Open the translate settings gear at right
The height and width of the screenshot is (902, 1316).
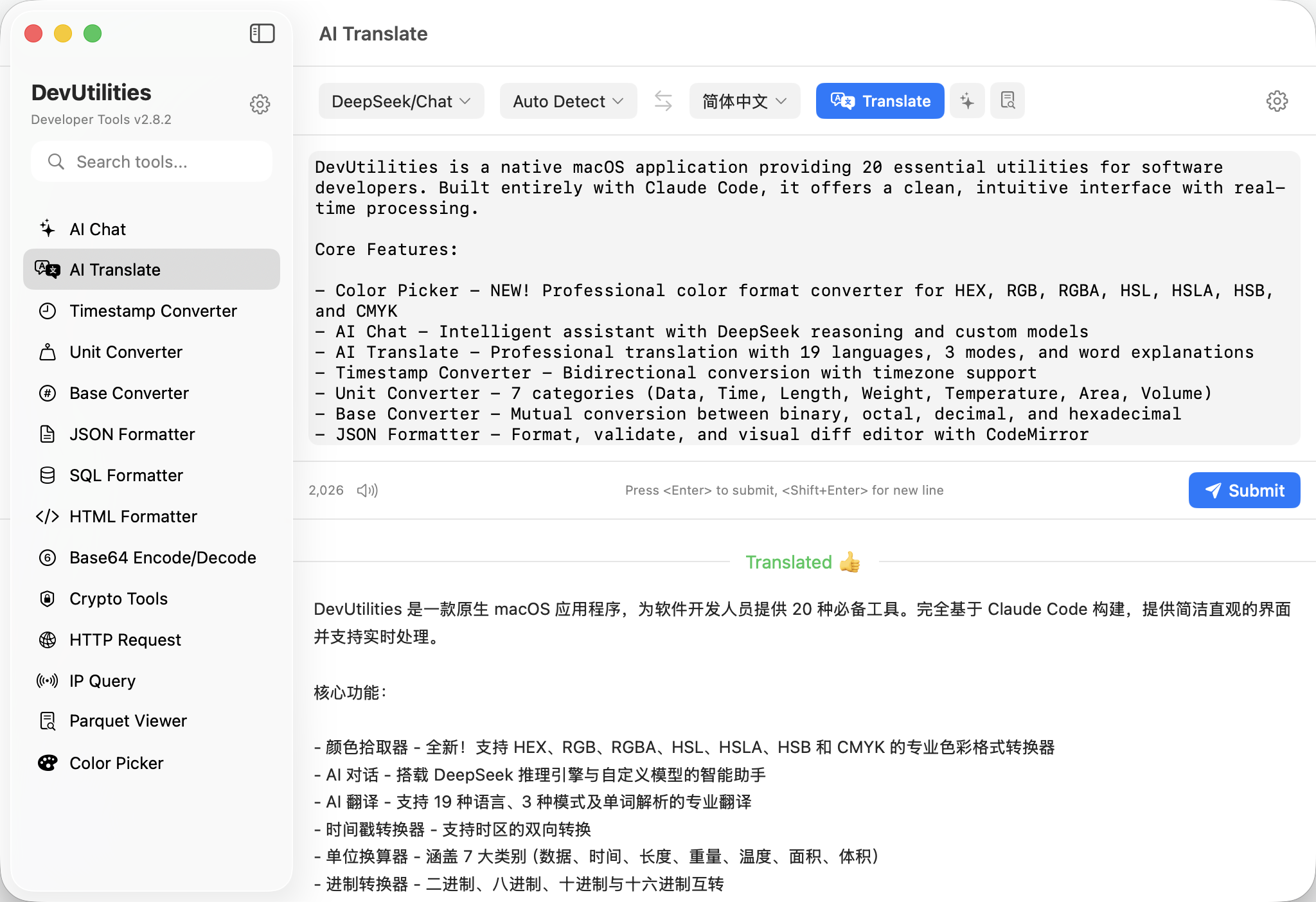pos(1277,101)
